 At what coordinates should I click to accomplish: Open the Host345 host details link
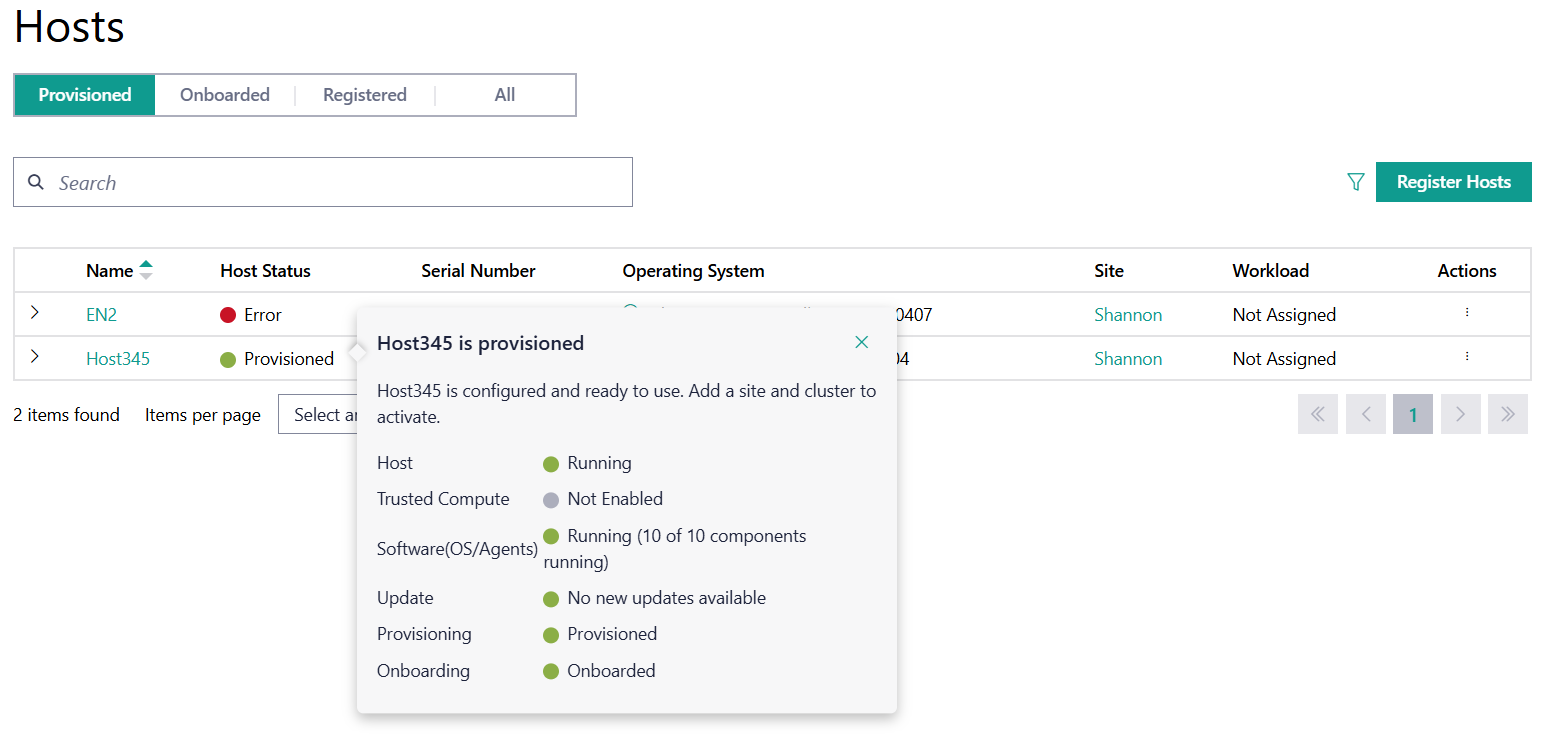pyautogui.click(x=117, y=358)
